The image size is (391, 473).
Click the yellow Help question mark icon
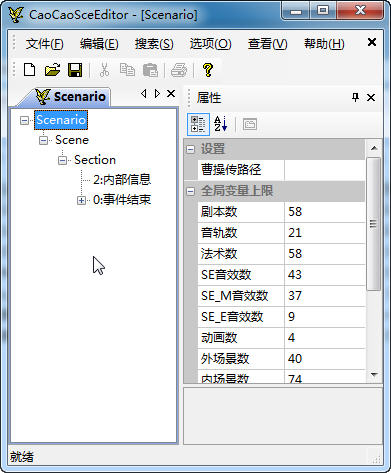(208, 70)
